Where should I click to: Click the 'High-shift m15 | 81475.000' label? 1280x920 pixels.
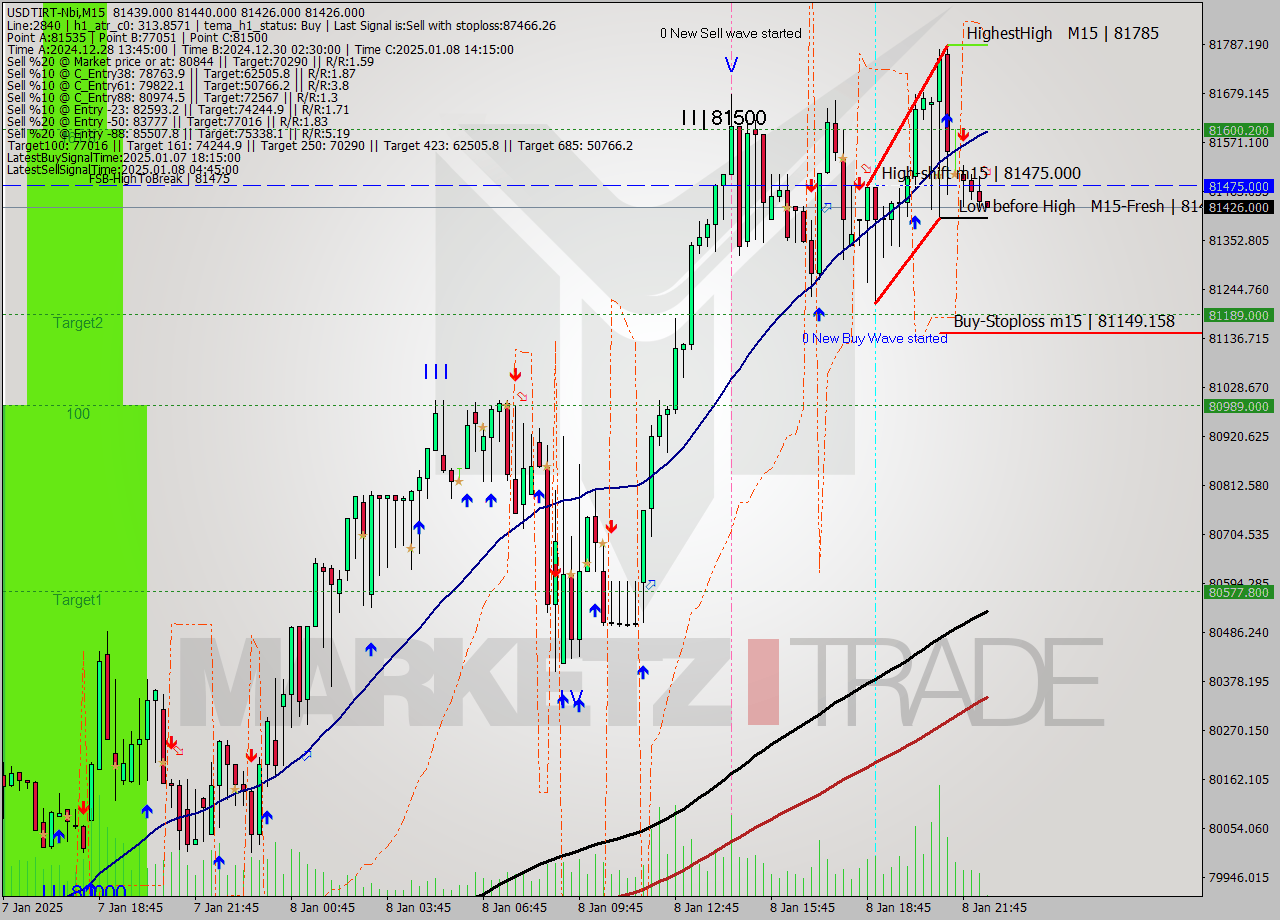pos(981,173)
